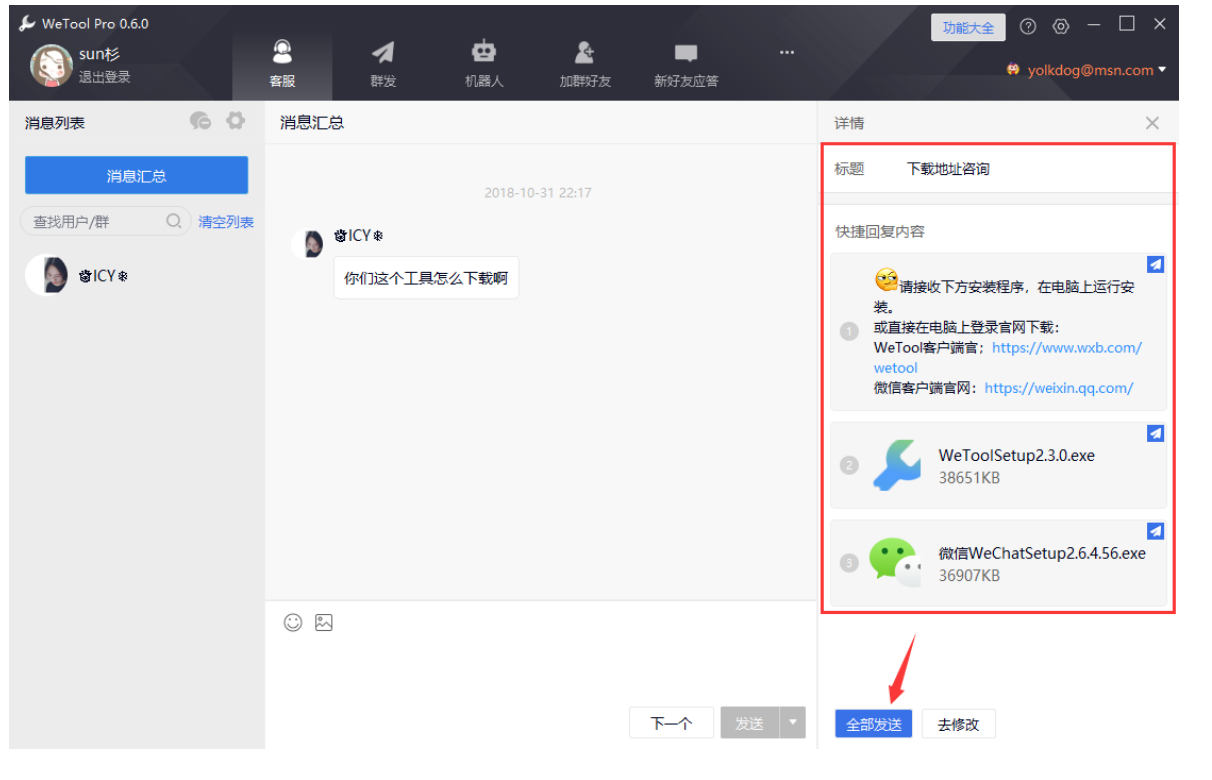This screenshot has height=780, width=1212.
Task: Maximize the WeTool Pro window
Action: coord(1127,23)
